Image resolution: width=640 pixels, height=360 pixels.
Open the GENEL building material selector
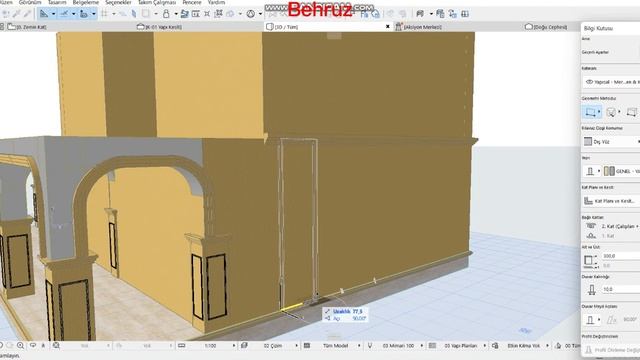coord(622,171)
